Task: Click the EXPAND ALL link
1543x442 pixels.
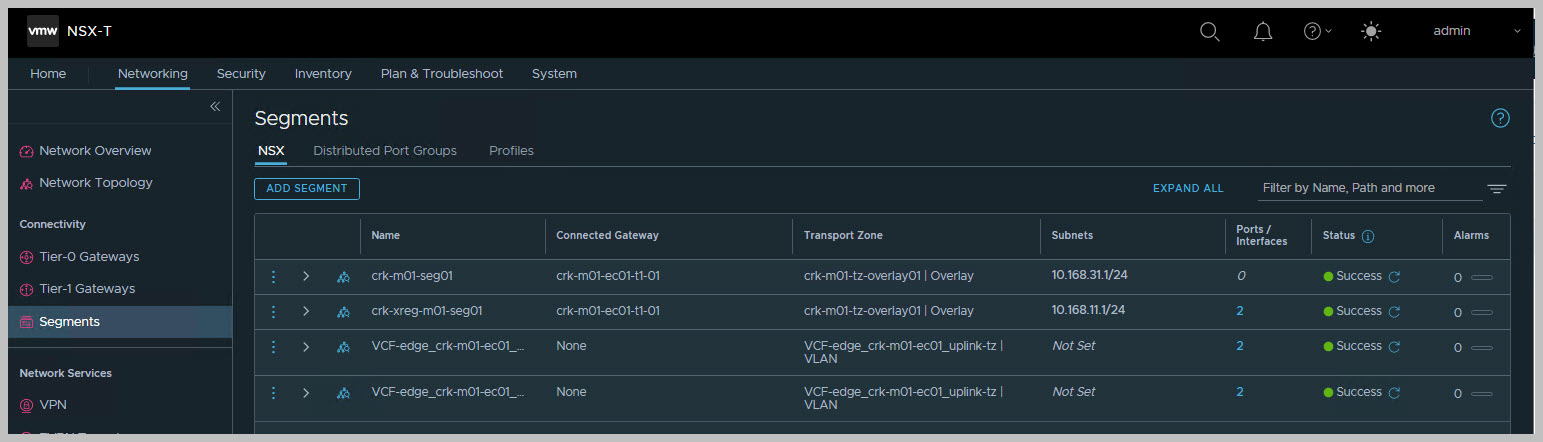Action: 1188,188
